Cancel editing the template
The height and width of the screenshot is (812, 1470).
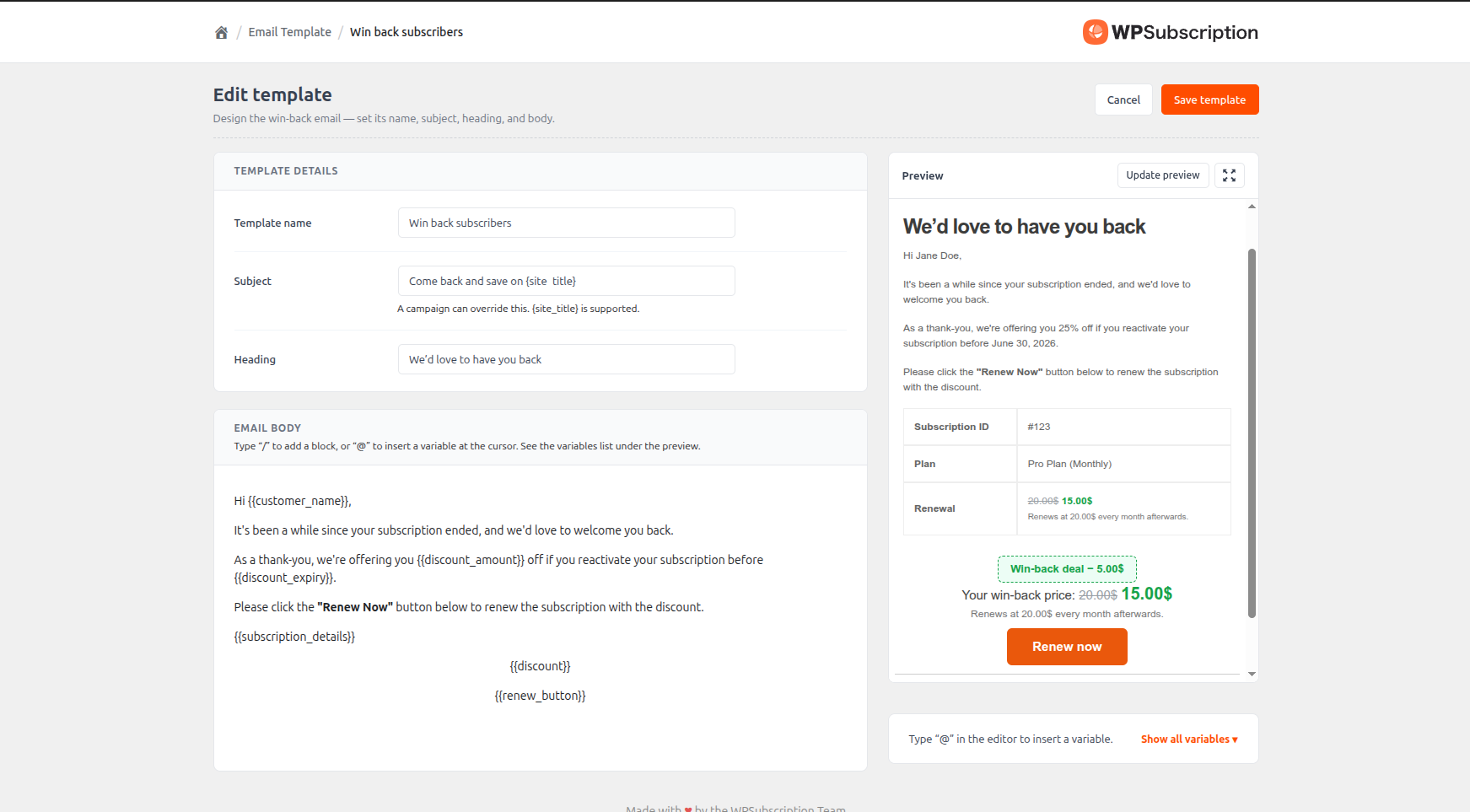click(x=1123, y=99)
